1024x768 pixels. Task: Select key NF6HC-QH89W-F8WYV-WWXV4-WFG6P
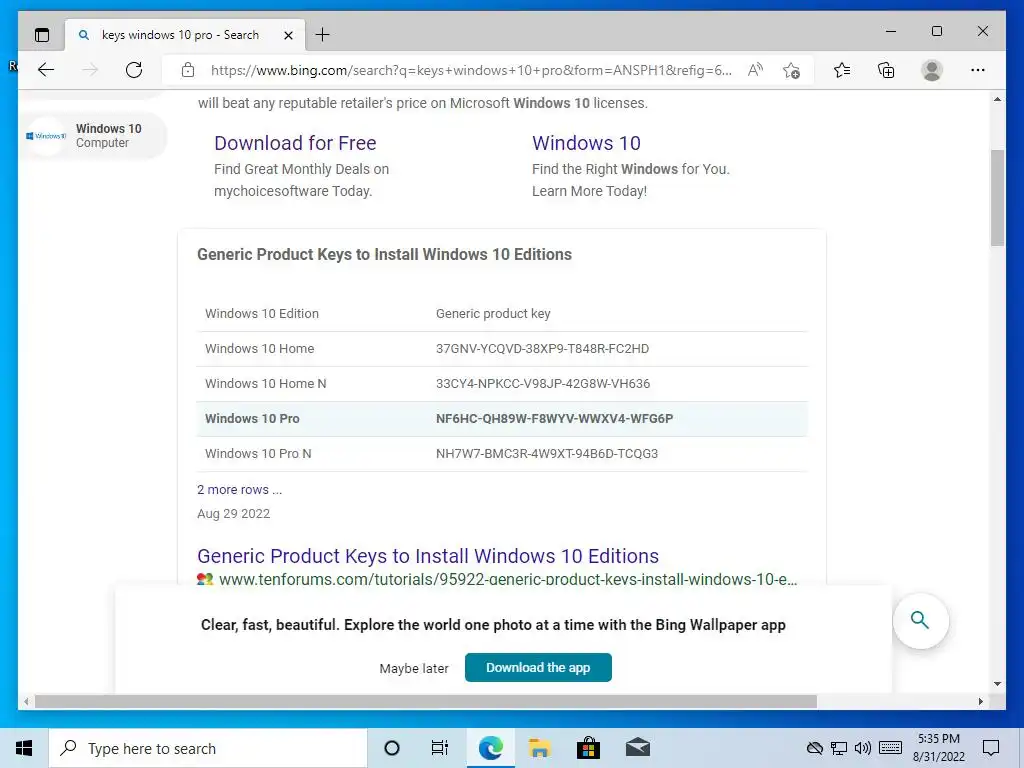click(554, 419)
